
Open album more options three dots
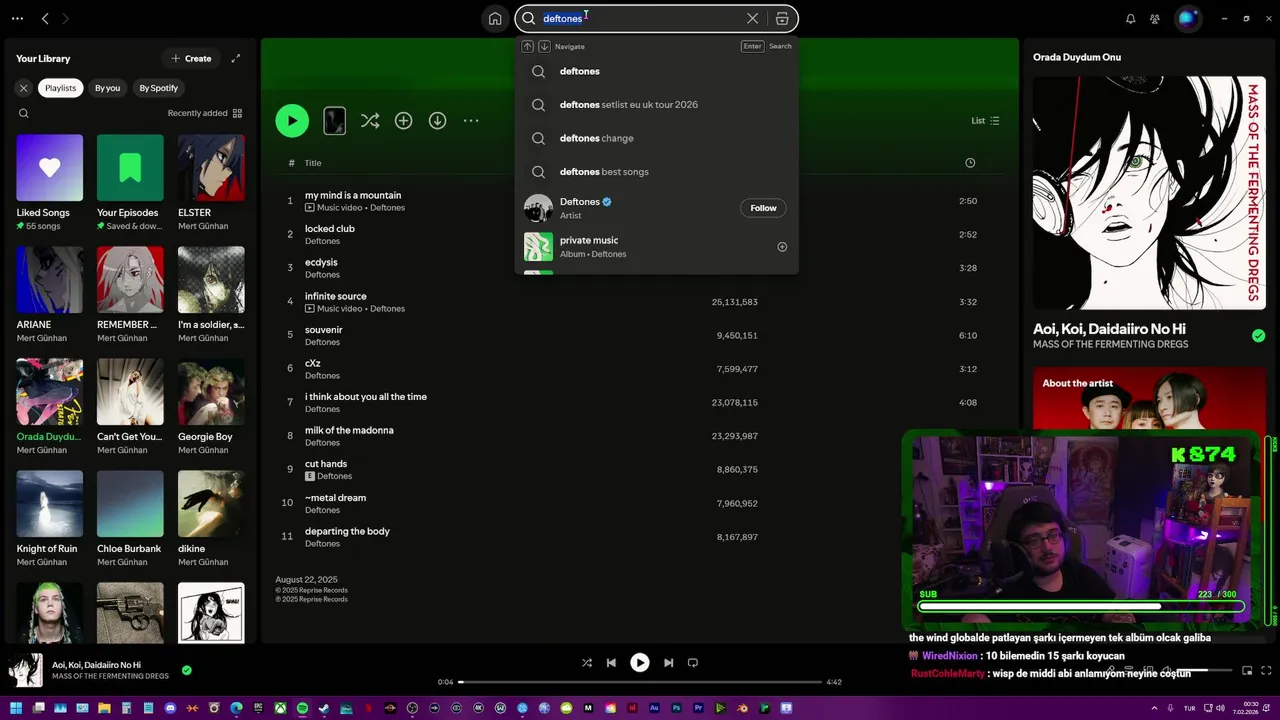471,121
